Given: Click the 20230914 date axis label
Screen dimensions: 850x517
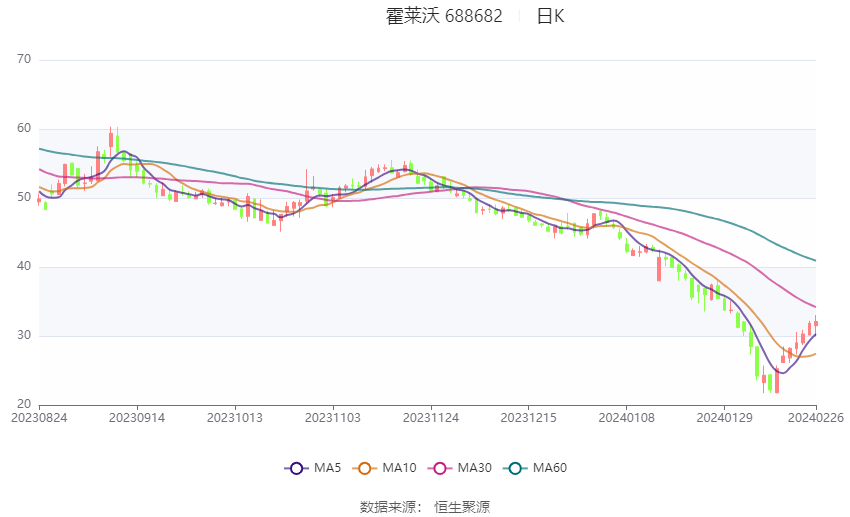Looking at the screenshot, I should 137,418.
